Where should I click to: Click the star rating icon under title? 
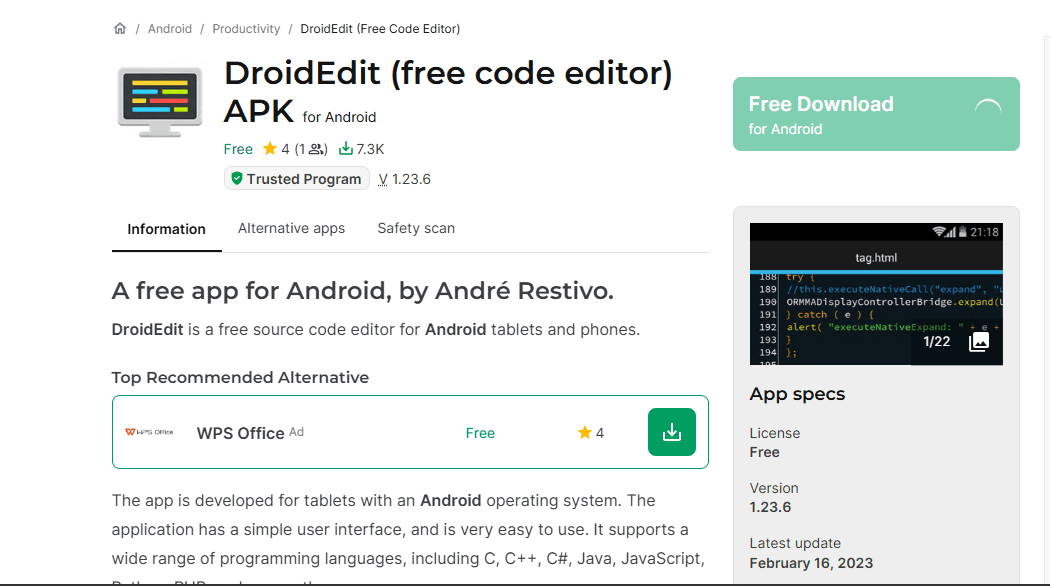(x=270, y=149)
